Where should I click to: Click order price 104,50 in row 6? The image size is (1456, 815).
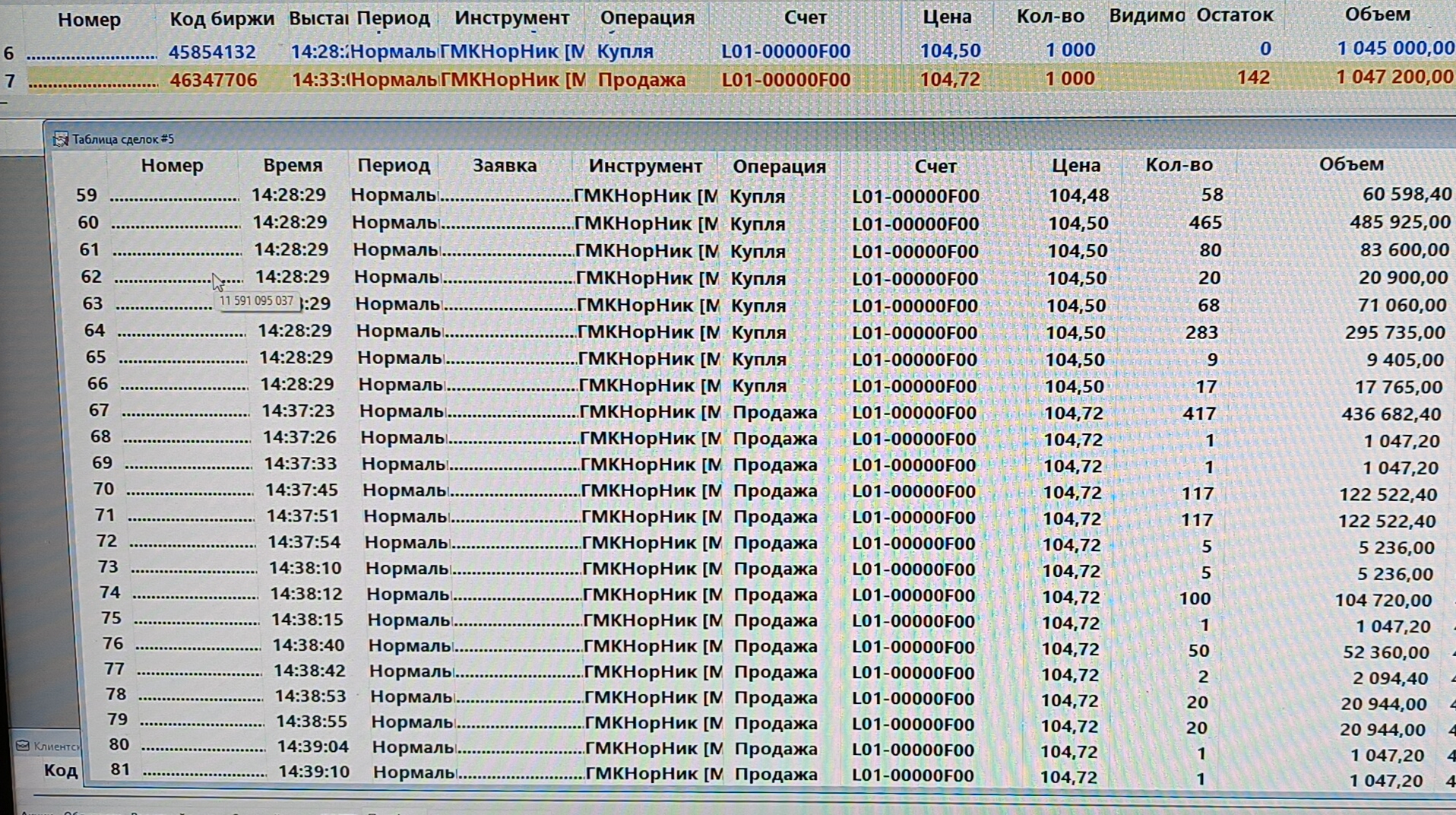coord(950,50)
